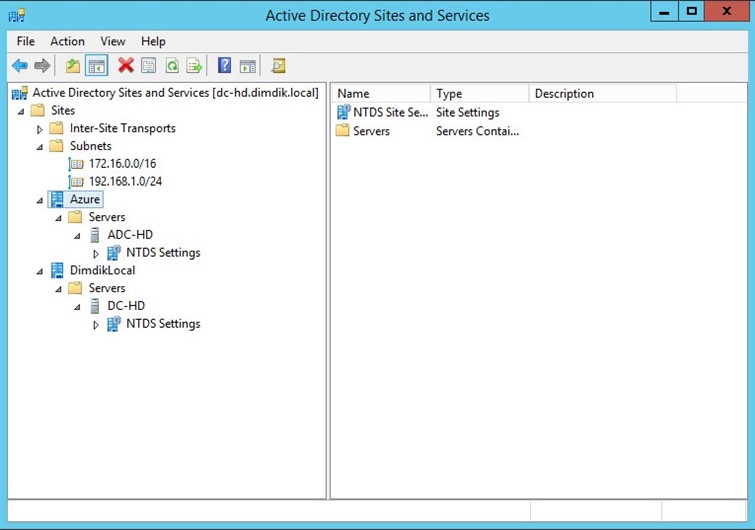Click the Forward arrow toolbar icon
The height and width of the screenshot is (530, 755).
pyautogui.click(x=42, y=65)
